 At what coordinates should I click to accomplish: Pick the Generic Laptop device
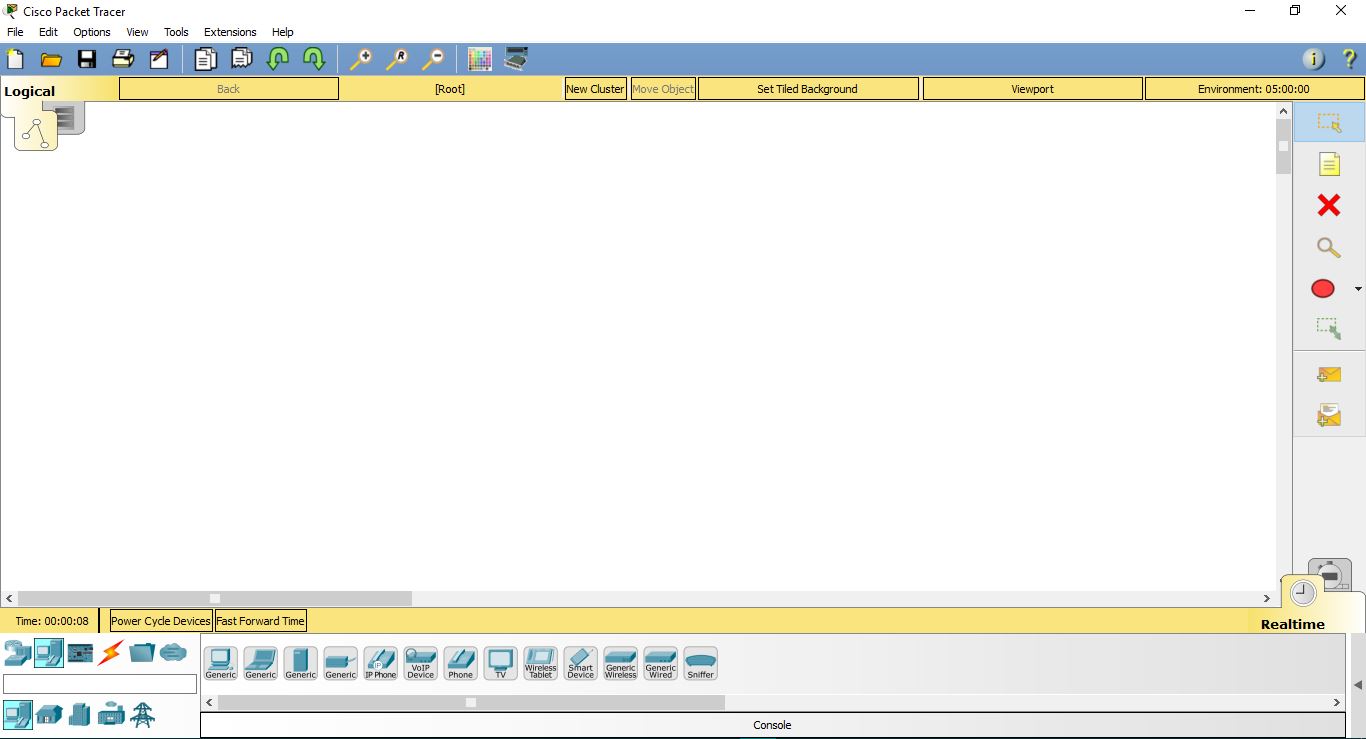point(261,664)
